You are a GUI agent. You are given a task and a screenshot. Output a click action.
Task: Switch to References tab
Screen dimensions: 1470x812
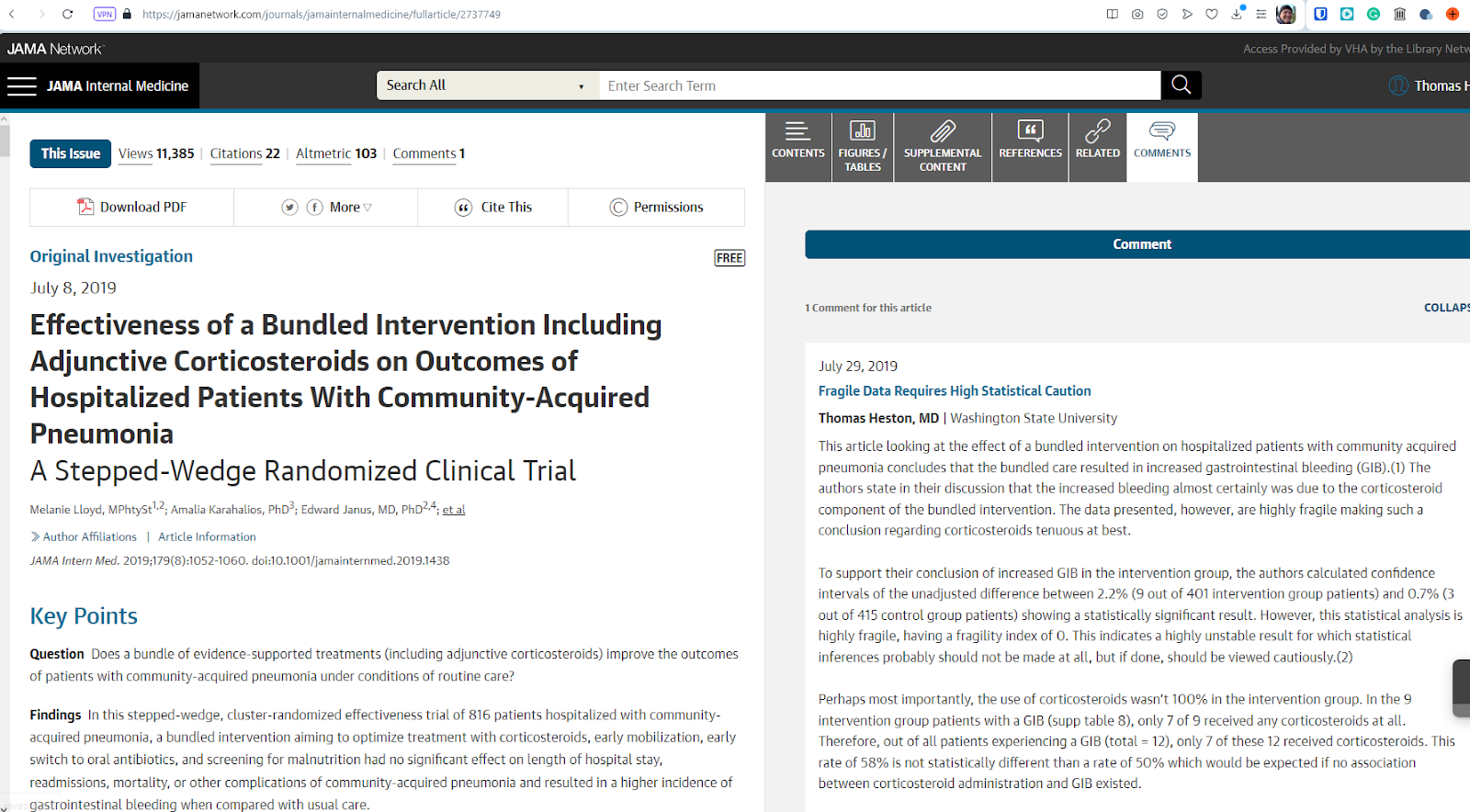pos(1030,147)
